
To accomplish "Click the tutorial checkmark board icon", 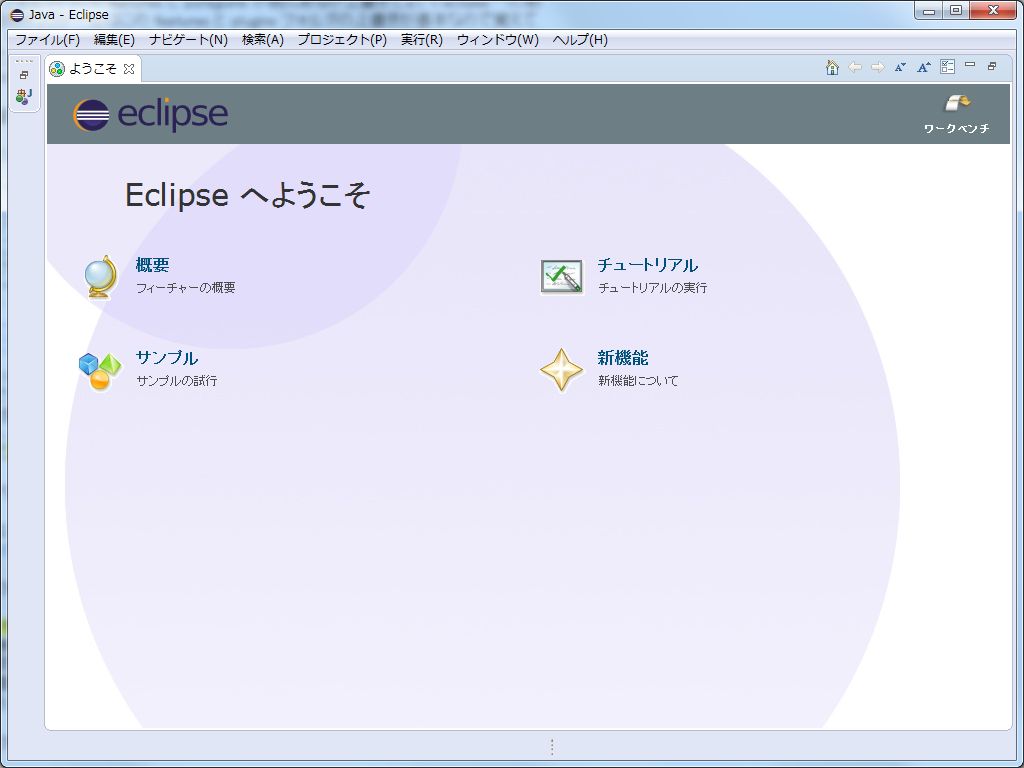I will [562, 277].
